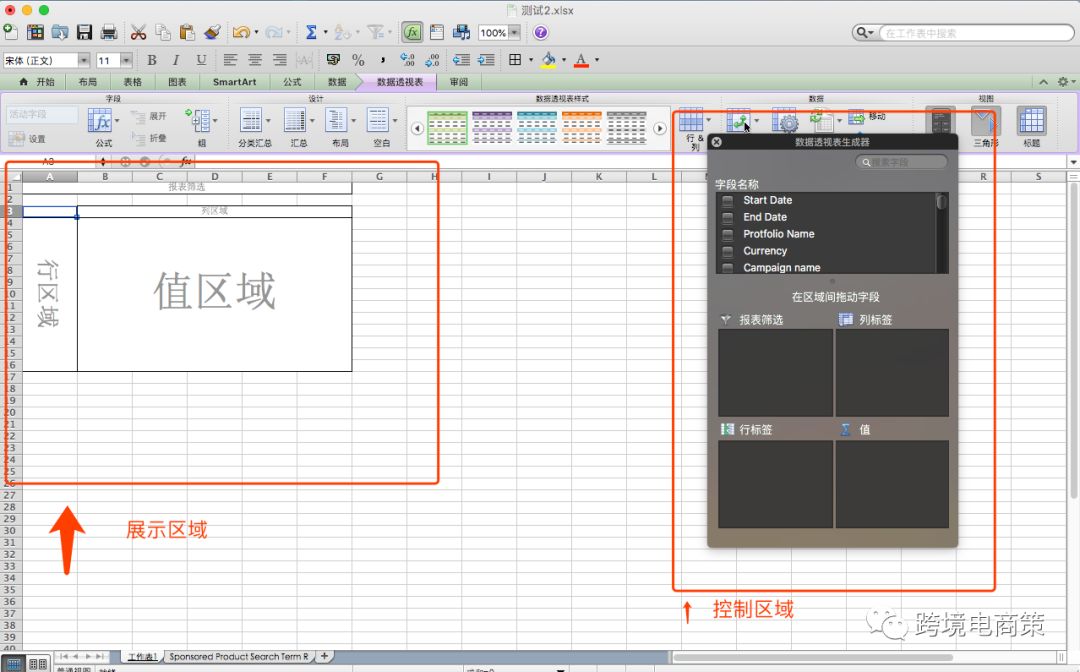This screenshot has width=1080, height=672.
Task: Check the Campaign name field
Action: point(727,268)
